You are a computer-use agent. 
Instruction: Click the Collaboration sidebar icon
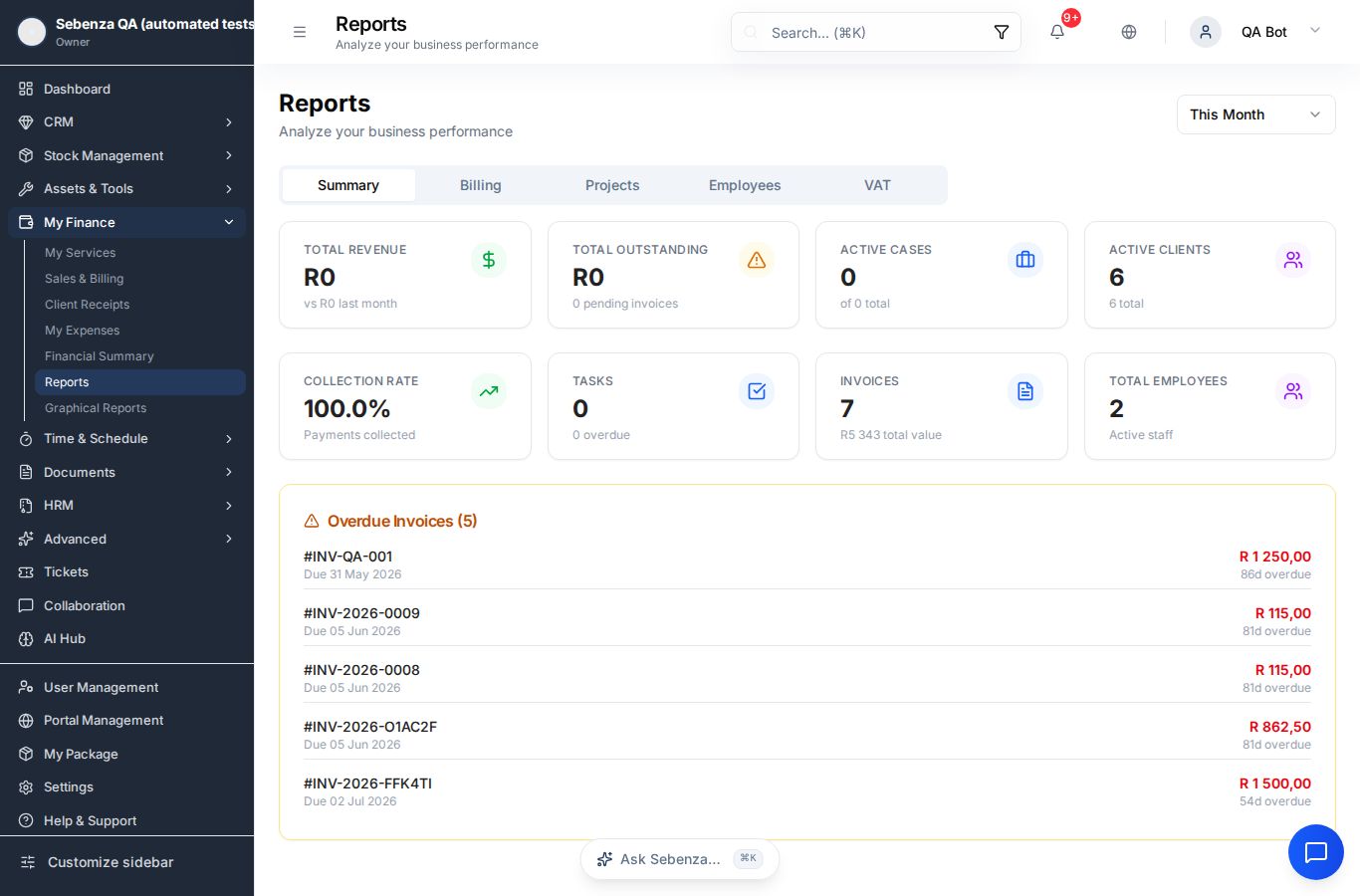pyautogui.click(x=26, y=605)
